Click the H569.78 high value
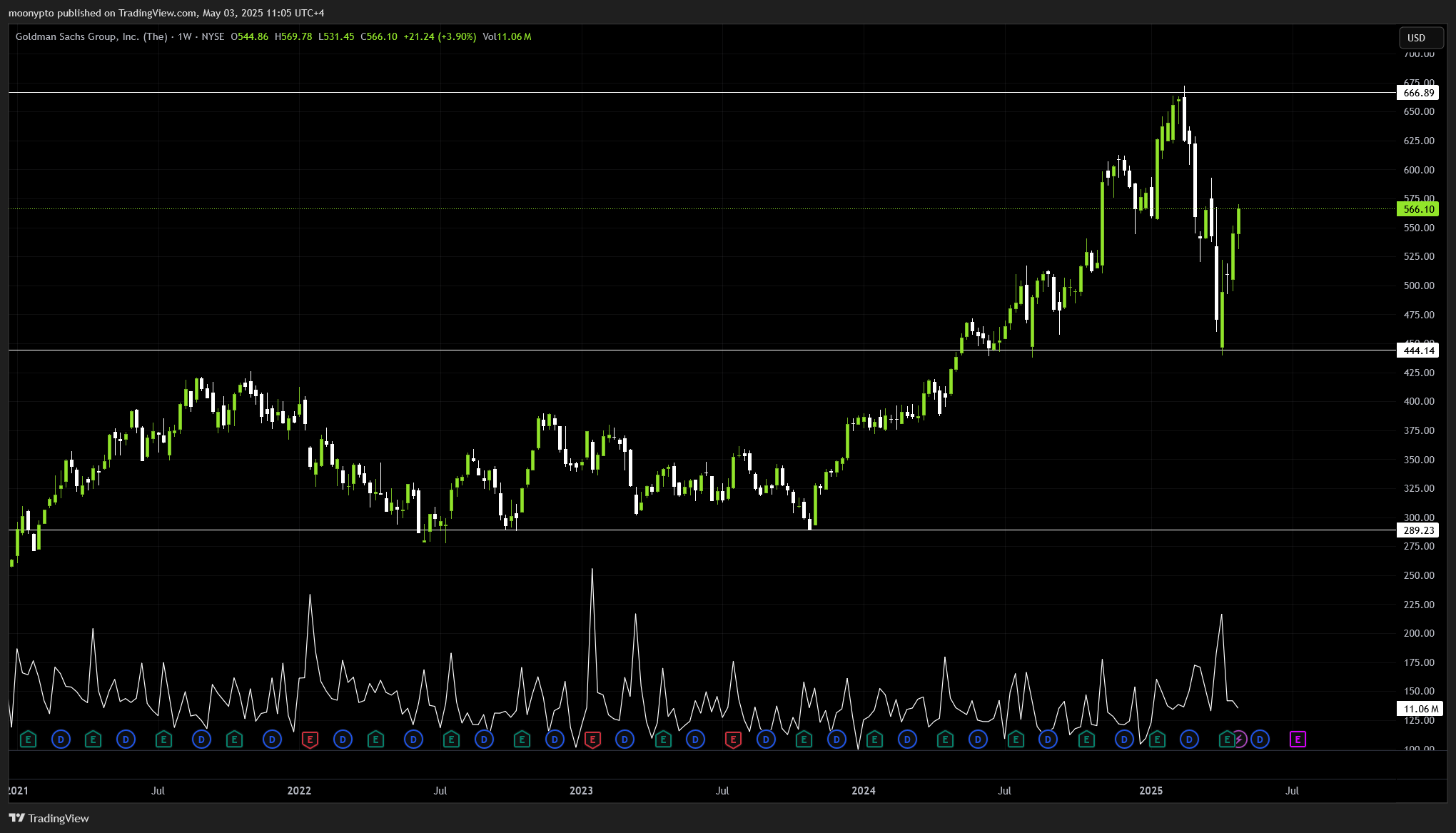 (x=293, y=36)
